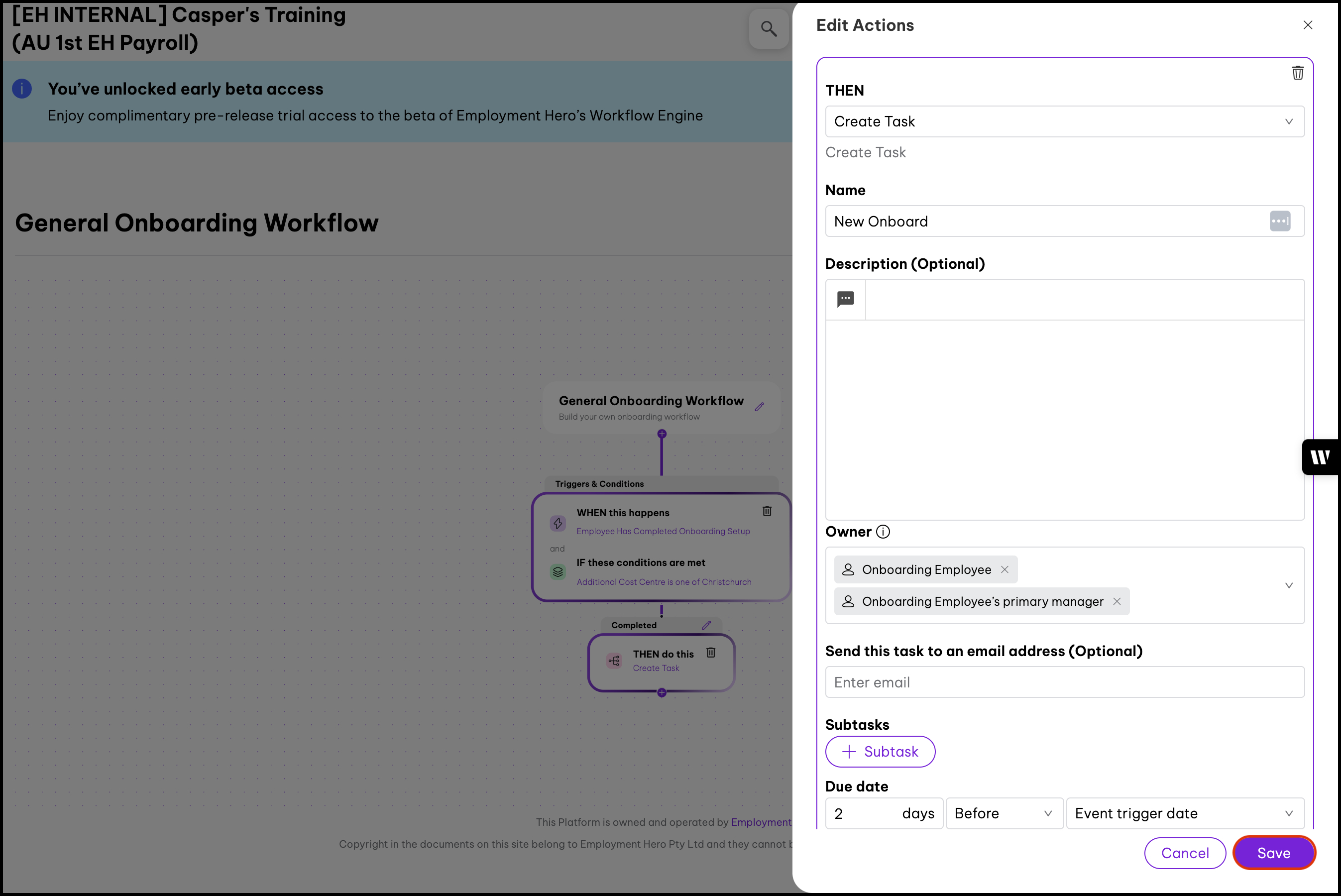Viewport: 1341px width, 896px height.
Task: Add step below Create Task node
Action: click(x=662, y=692)
